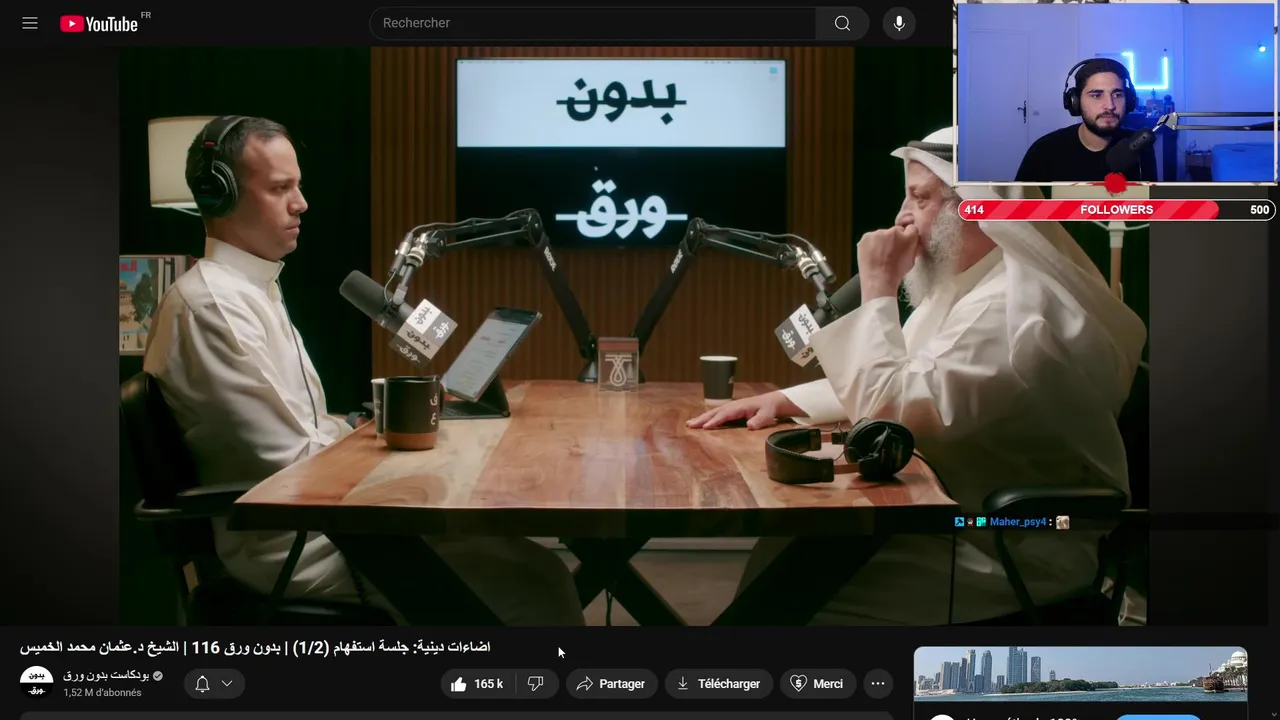The image size is (1280, 720).
Task: Send a Super Thanks with Merci
Action: (817, 684)
